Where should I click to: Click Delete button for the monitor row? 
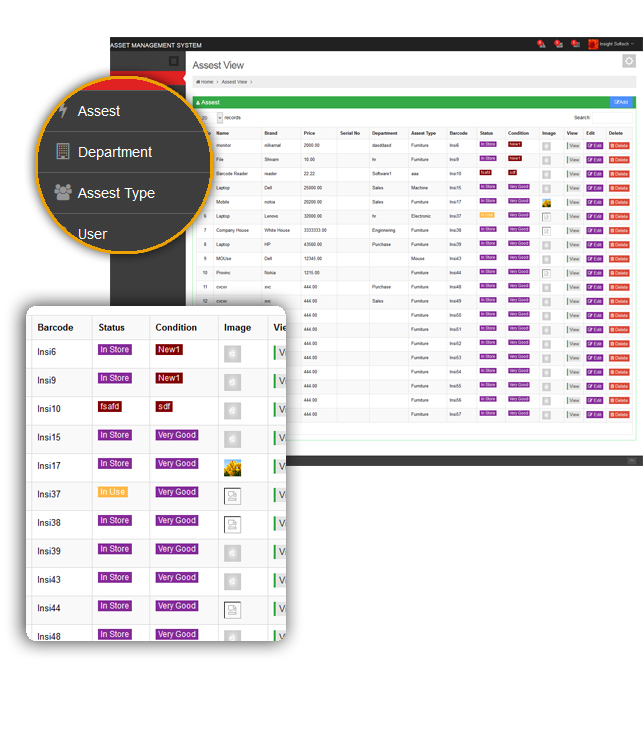619,145
